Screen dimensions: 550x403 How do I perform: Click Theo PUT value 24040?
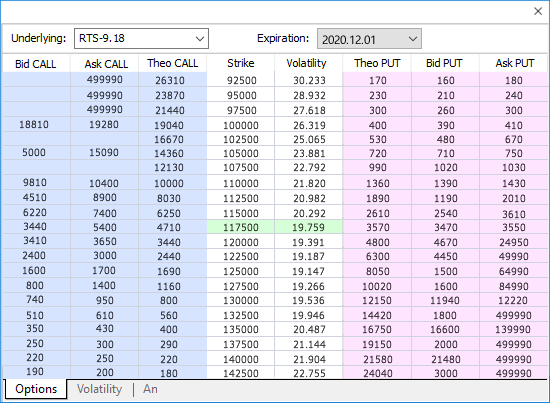tap(377, 373)
